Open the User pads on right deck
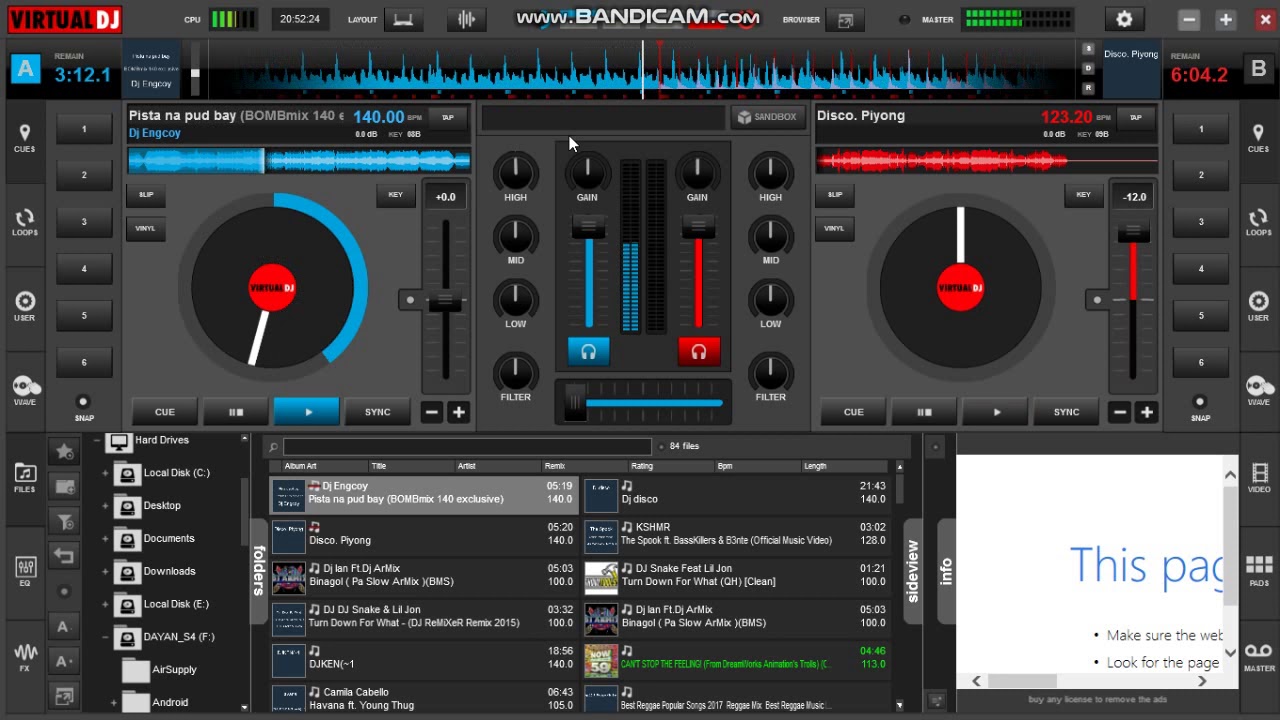The width and height of the screenshot is (1280, 720). [1257, 306]
